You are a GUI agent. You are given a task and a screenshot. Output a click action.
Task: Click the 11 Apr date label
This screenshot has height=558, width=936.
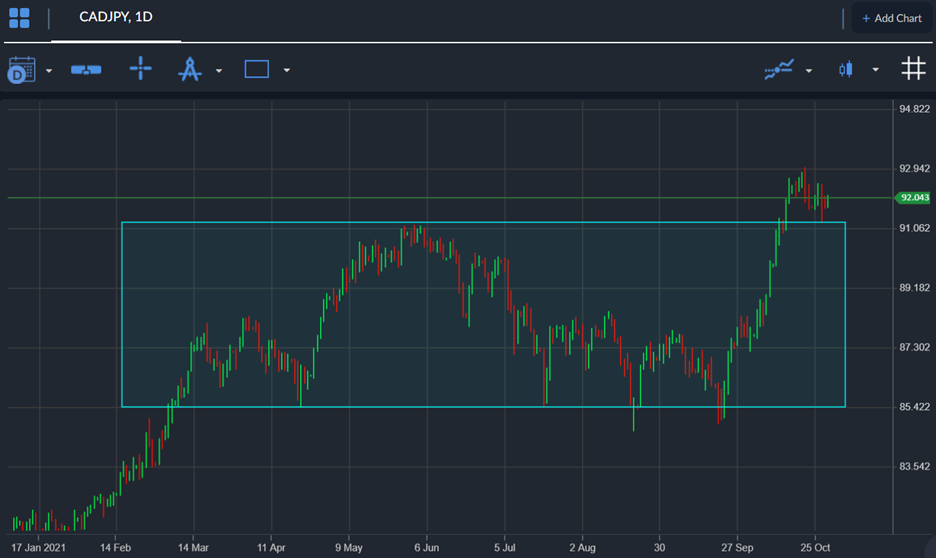coord(271,547)
